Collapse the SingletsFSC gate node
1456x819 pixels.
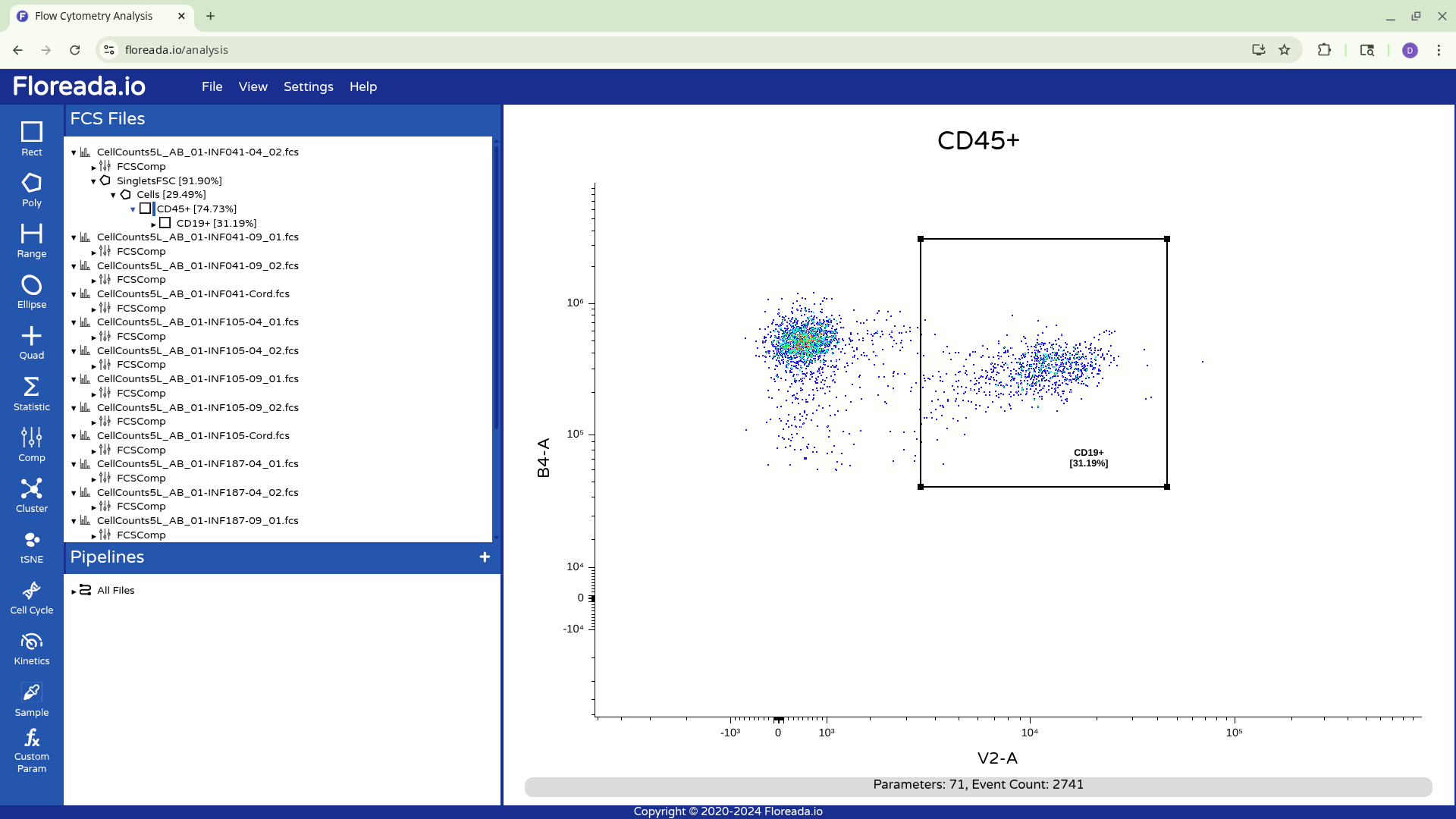(x=93, y=181)
